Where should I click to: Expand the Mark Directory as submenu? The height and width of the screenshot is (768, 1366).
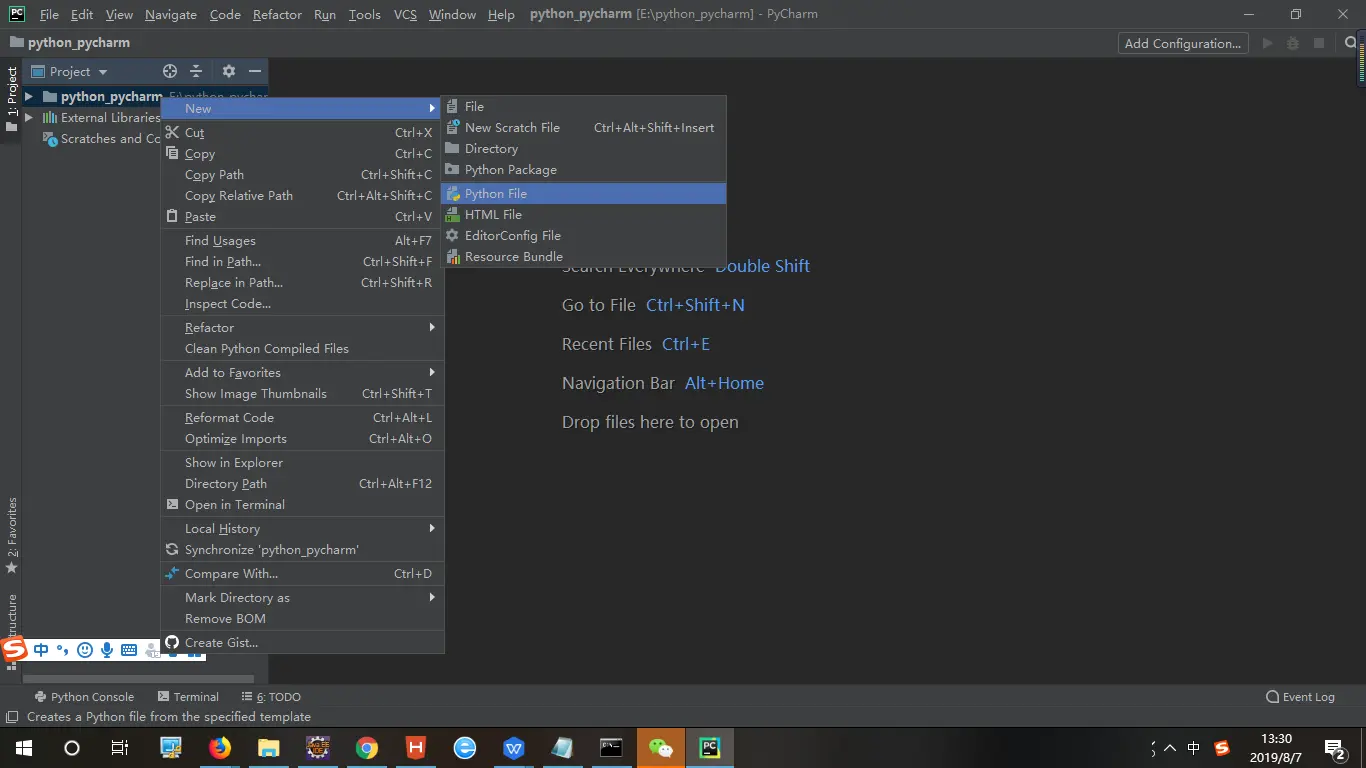pos(302,598)
